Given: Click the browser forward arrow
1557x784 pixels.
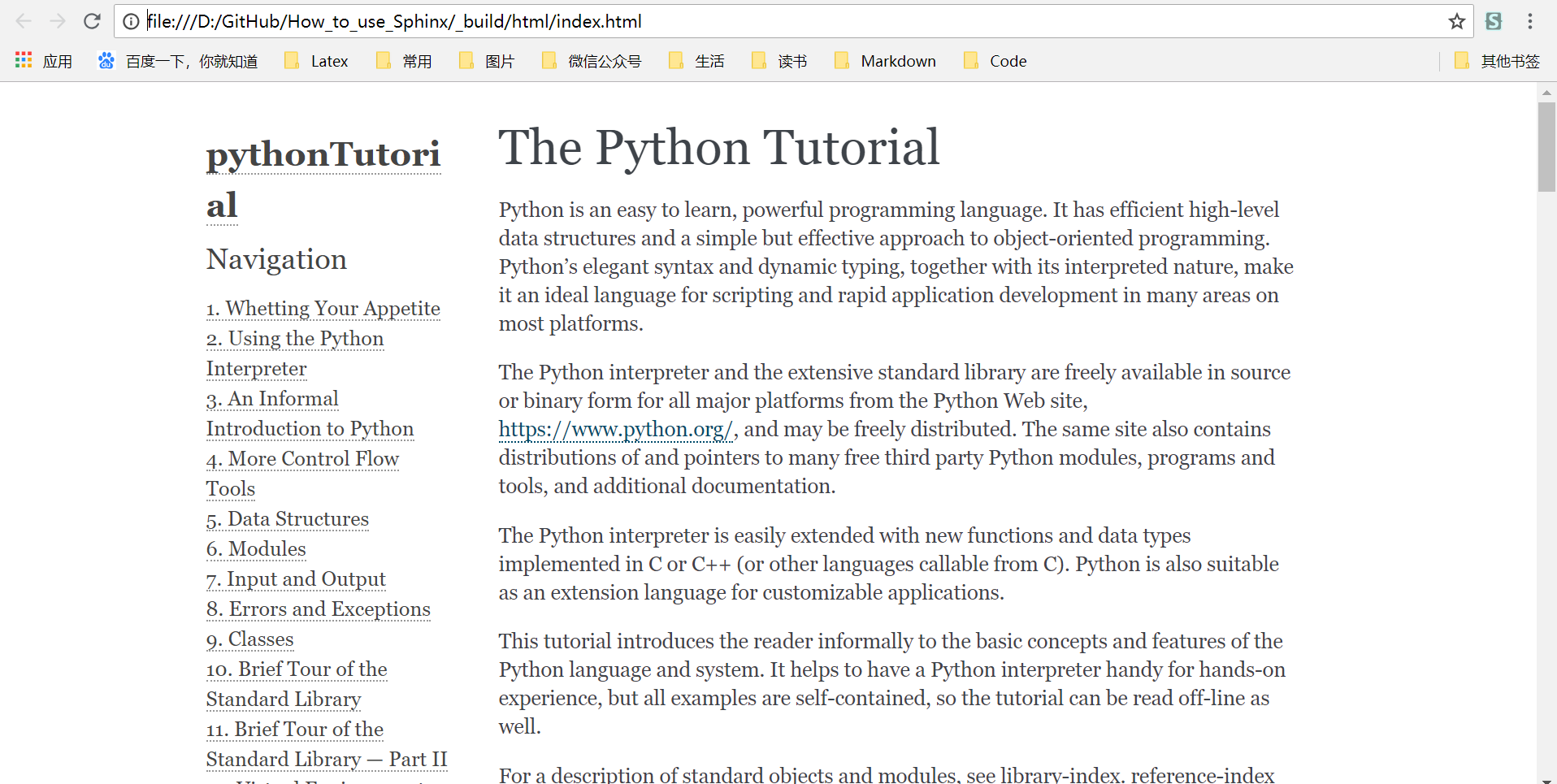Looking at the screenshot, I should 58,21.
